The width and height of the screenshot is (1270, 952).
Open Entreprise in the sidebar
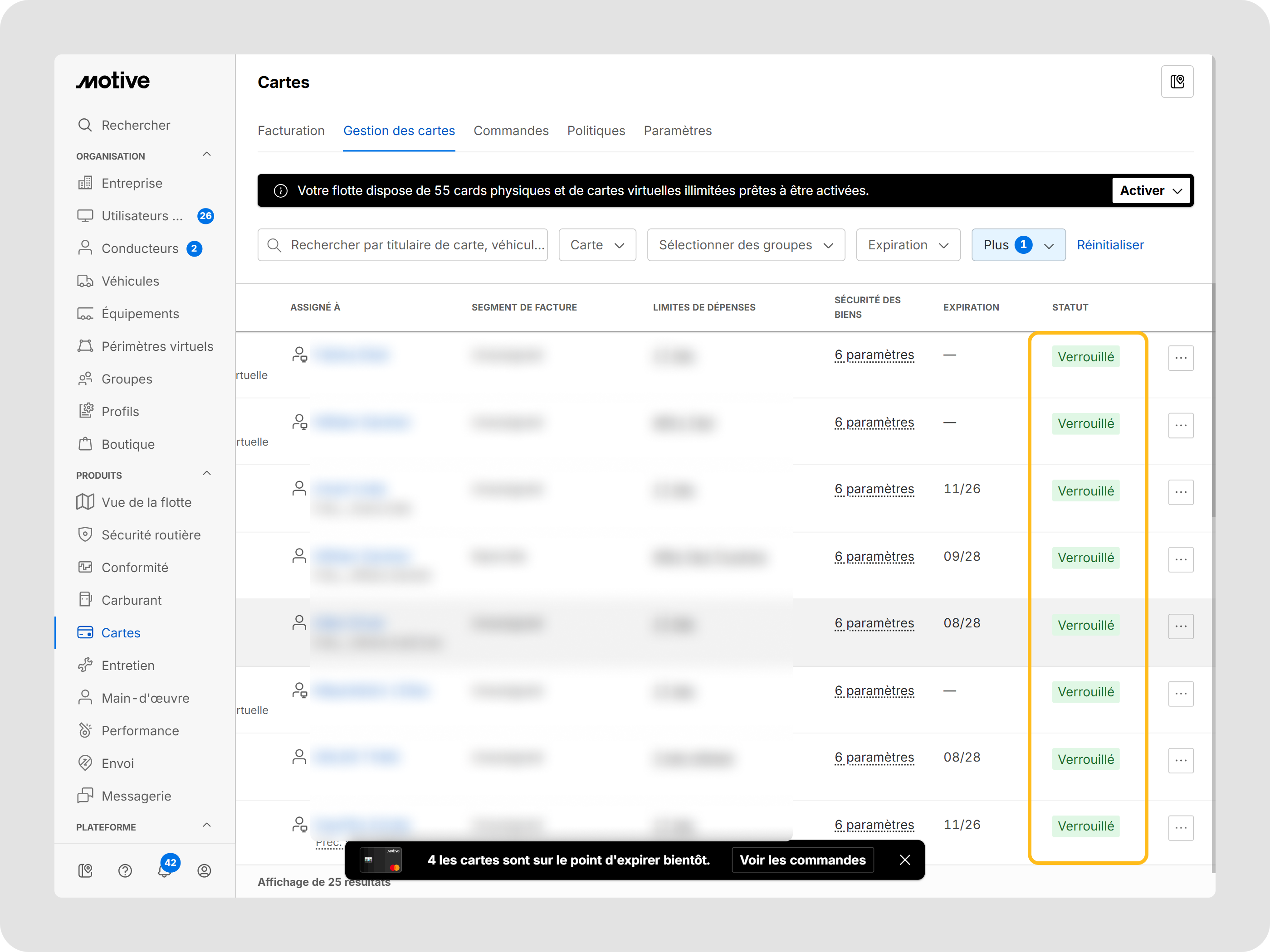click(x=120, y=183)
